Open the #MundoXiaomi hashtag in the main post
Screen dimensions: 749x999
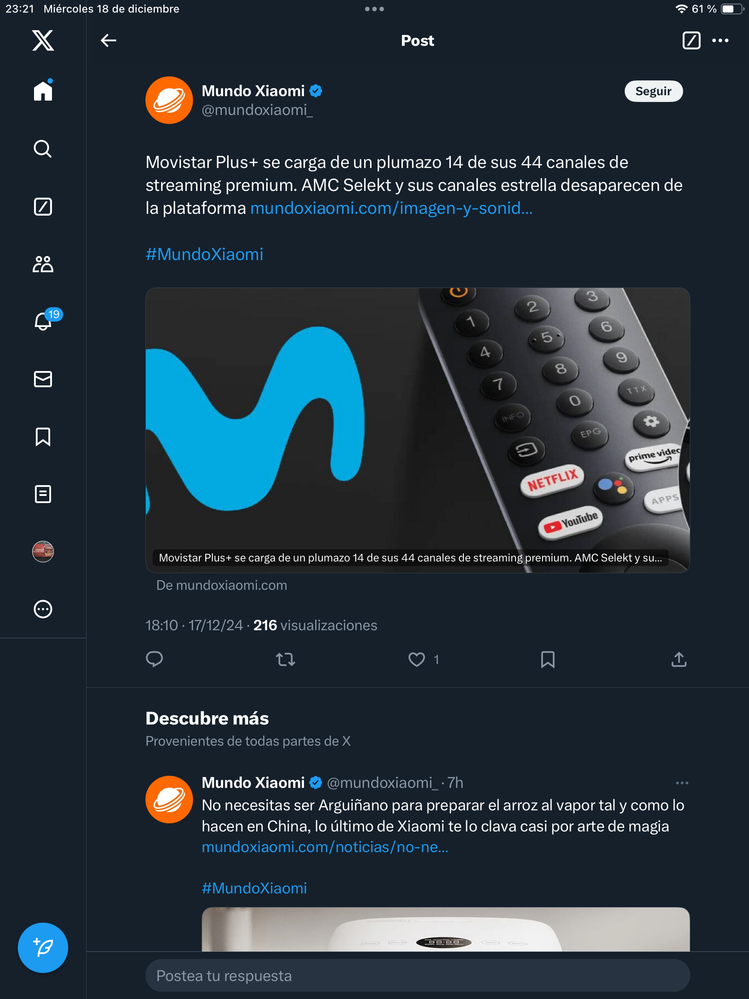[204, 254]
